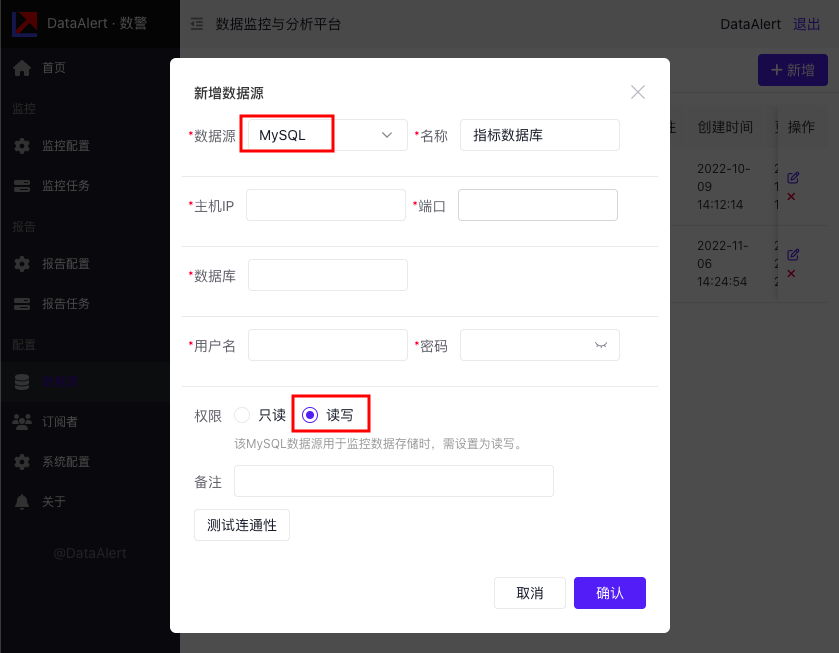Click the DataAlert logo in the top-left corner
This screenshot has height=653, width=839.
point(24,23)
